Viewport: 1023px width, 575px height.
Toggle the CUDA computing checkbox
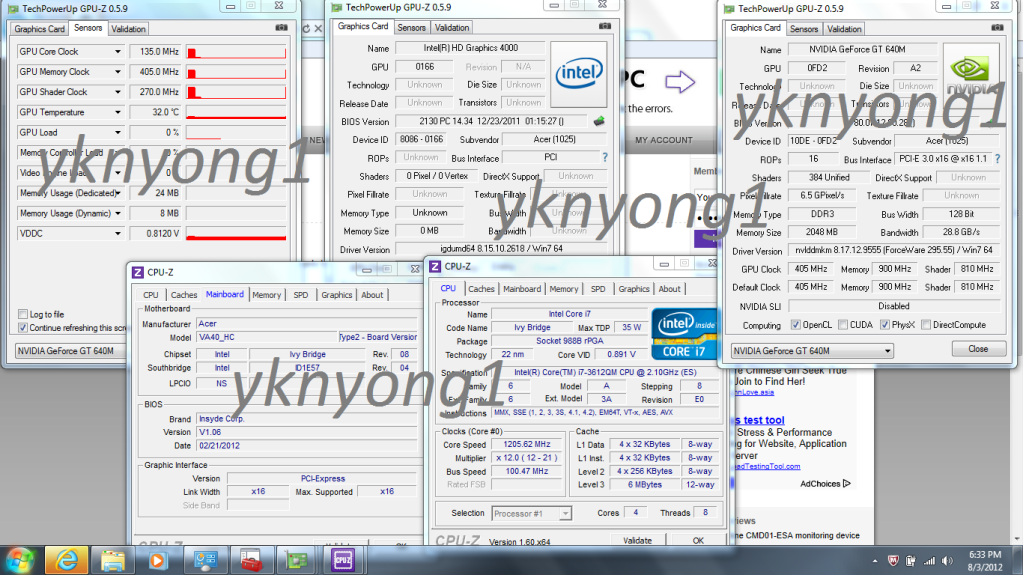pyautogui.click(x=843, y=324)
